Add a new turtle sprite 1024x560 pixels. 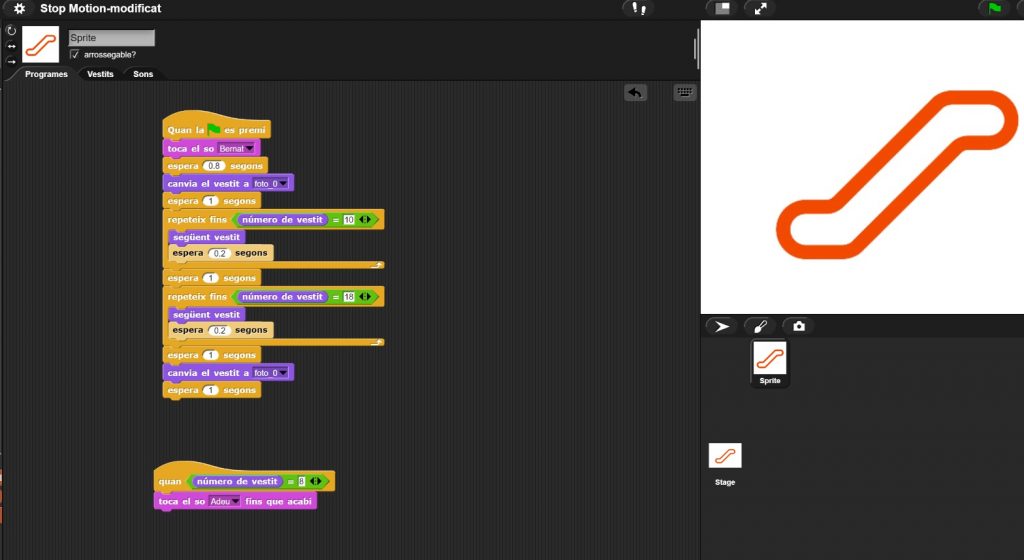pos(720,326)
